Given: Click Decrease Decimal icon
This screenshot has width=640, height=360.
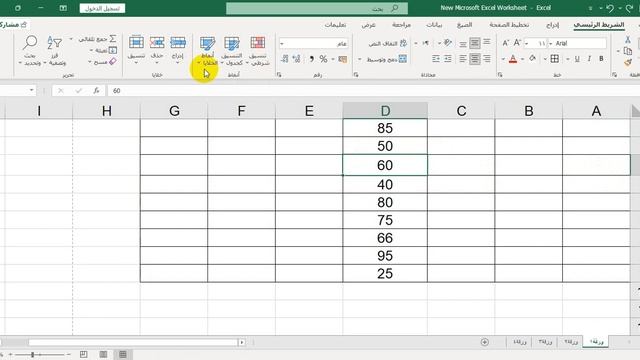Looking at the screenshot, I should point(284,59).
